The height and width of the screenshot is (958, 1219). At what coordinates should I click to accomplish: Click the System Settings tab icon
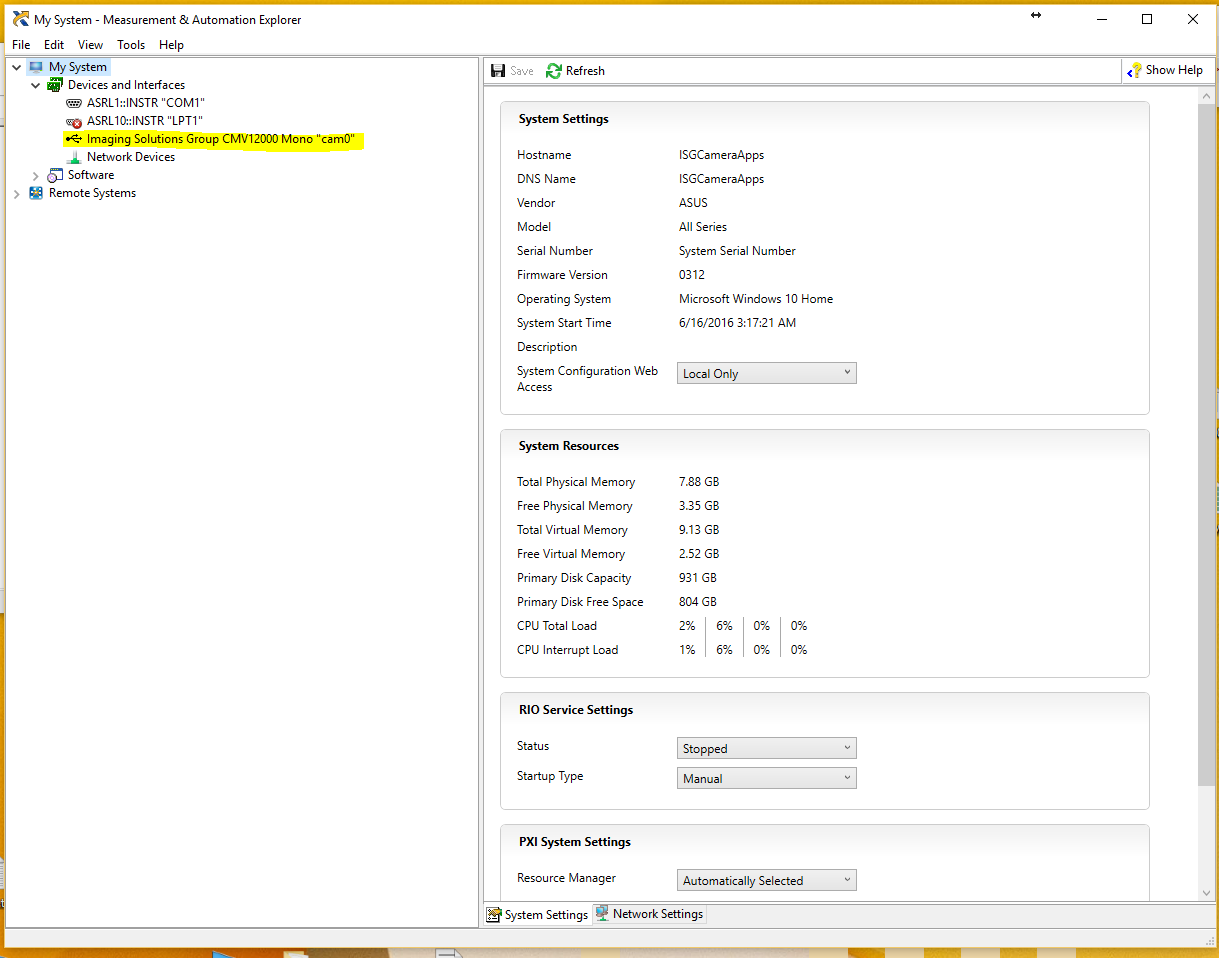[x=494, y=914]
